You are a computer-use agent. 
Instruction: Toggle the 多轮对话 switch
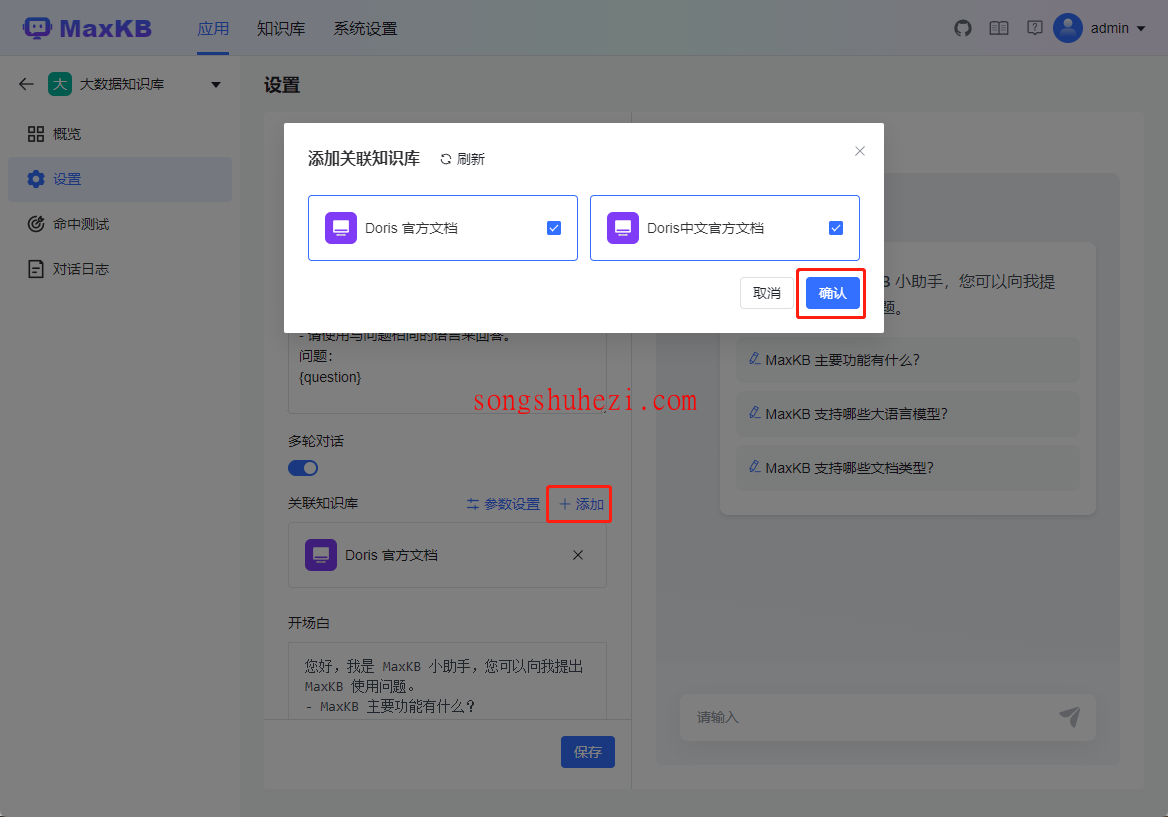[x=303, y=468]
